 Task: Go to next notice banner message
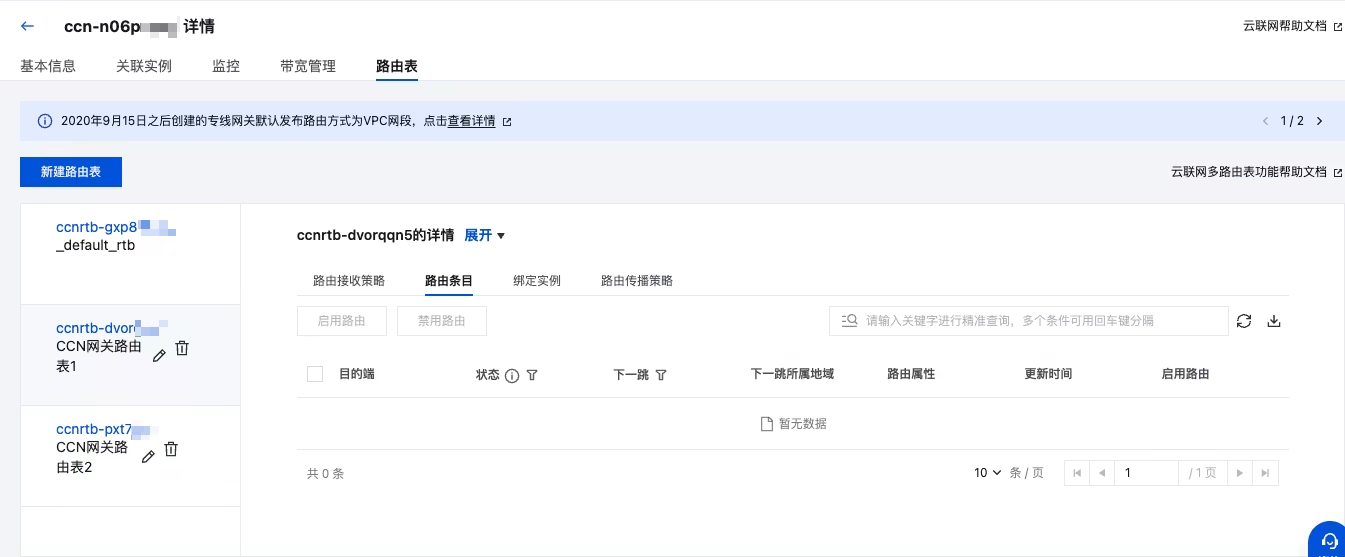(x=1319, y=121)
